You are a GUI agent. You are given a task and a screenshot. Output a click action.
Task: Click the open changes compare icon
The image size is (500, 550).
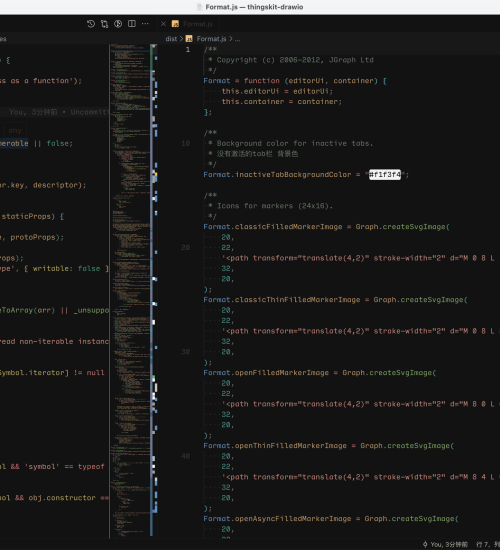[x=105, y=24]
